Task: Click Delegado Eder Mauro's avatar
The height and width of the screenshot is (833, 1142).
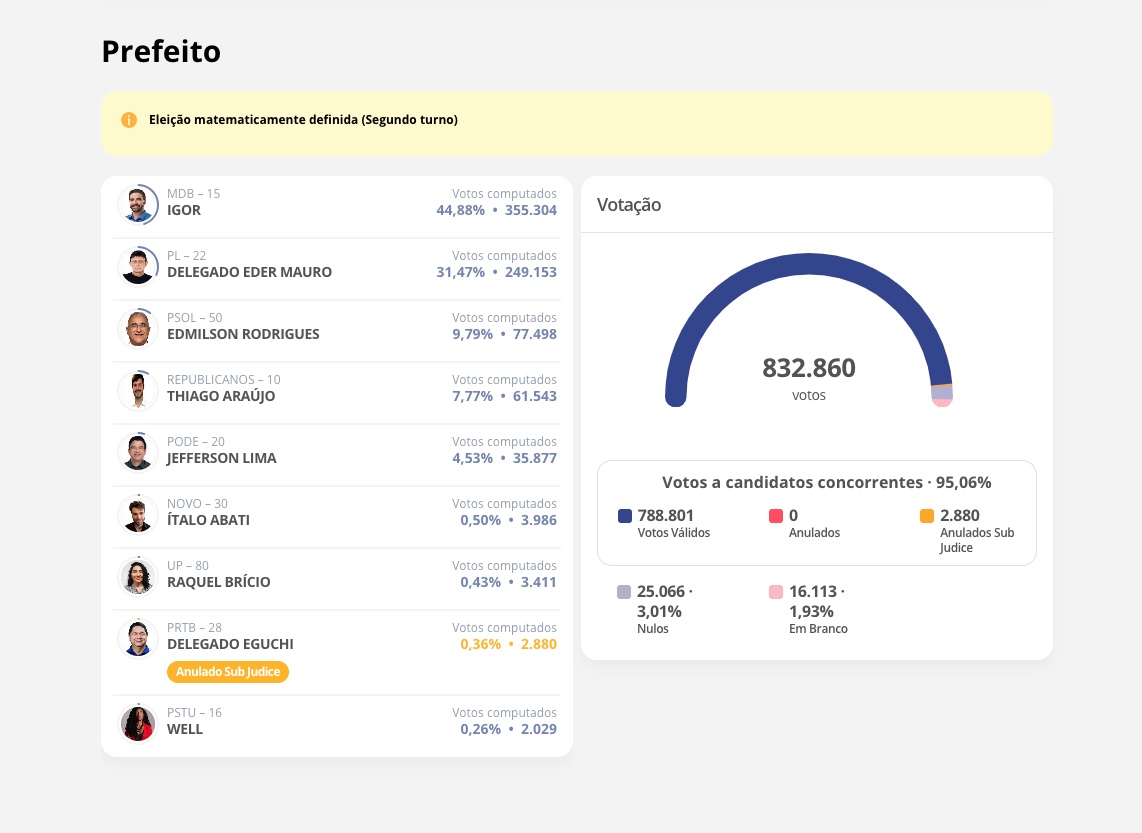Action: tap(138, 266)
